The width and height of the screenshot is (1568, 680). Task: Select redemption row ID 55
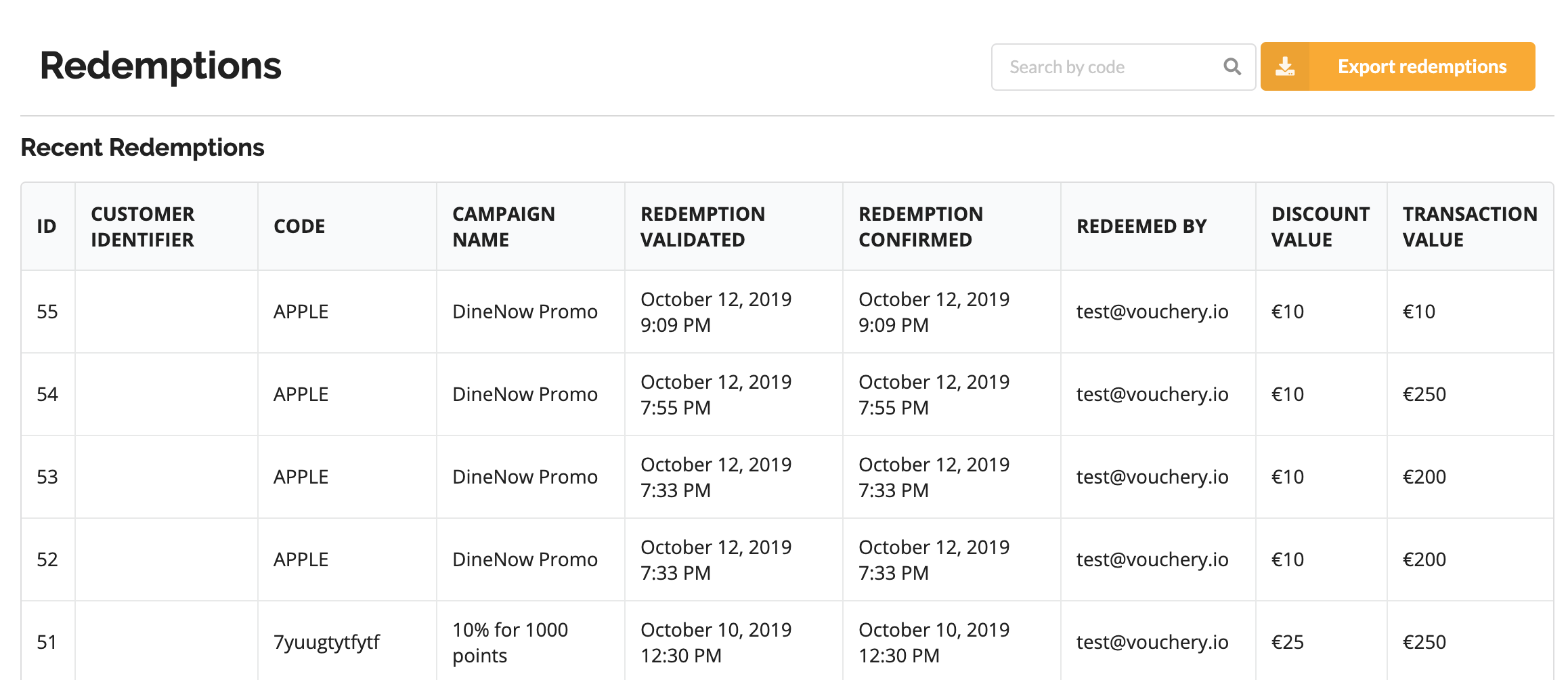click(47, 312)
